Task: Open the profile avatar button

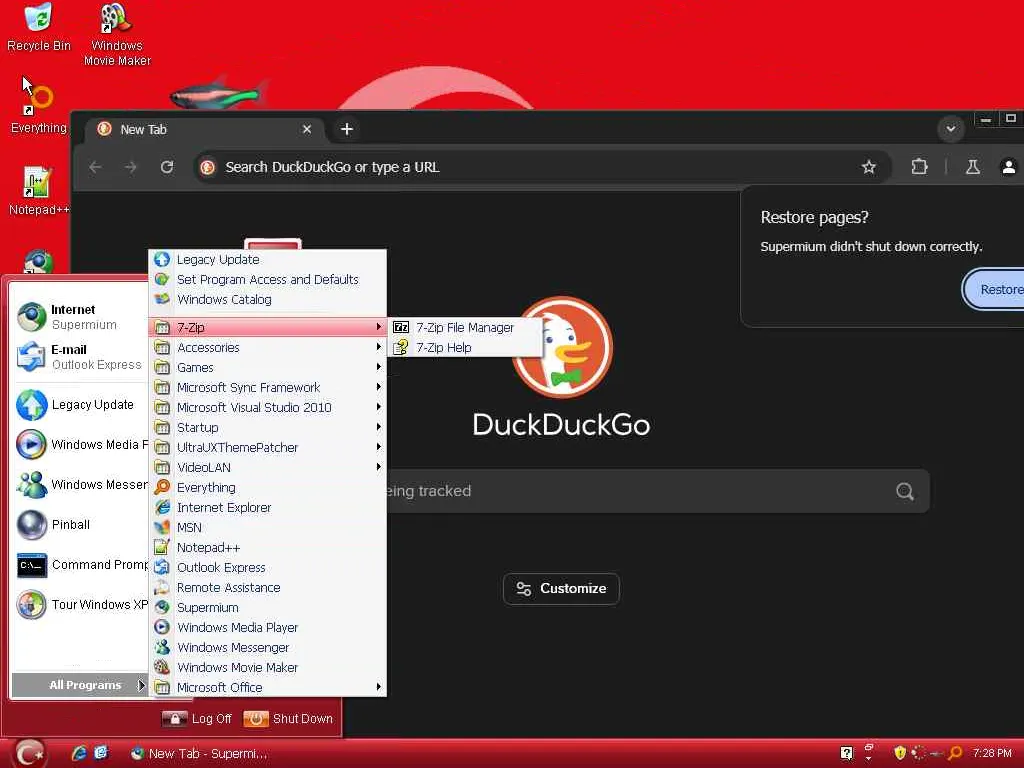Action: pos(1008,167)
